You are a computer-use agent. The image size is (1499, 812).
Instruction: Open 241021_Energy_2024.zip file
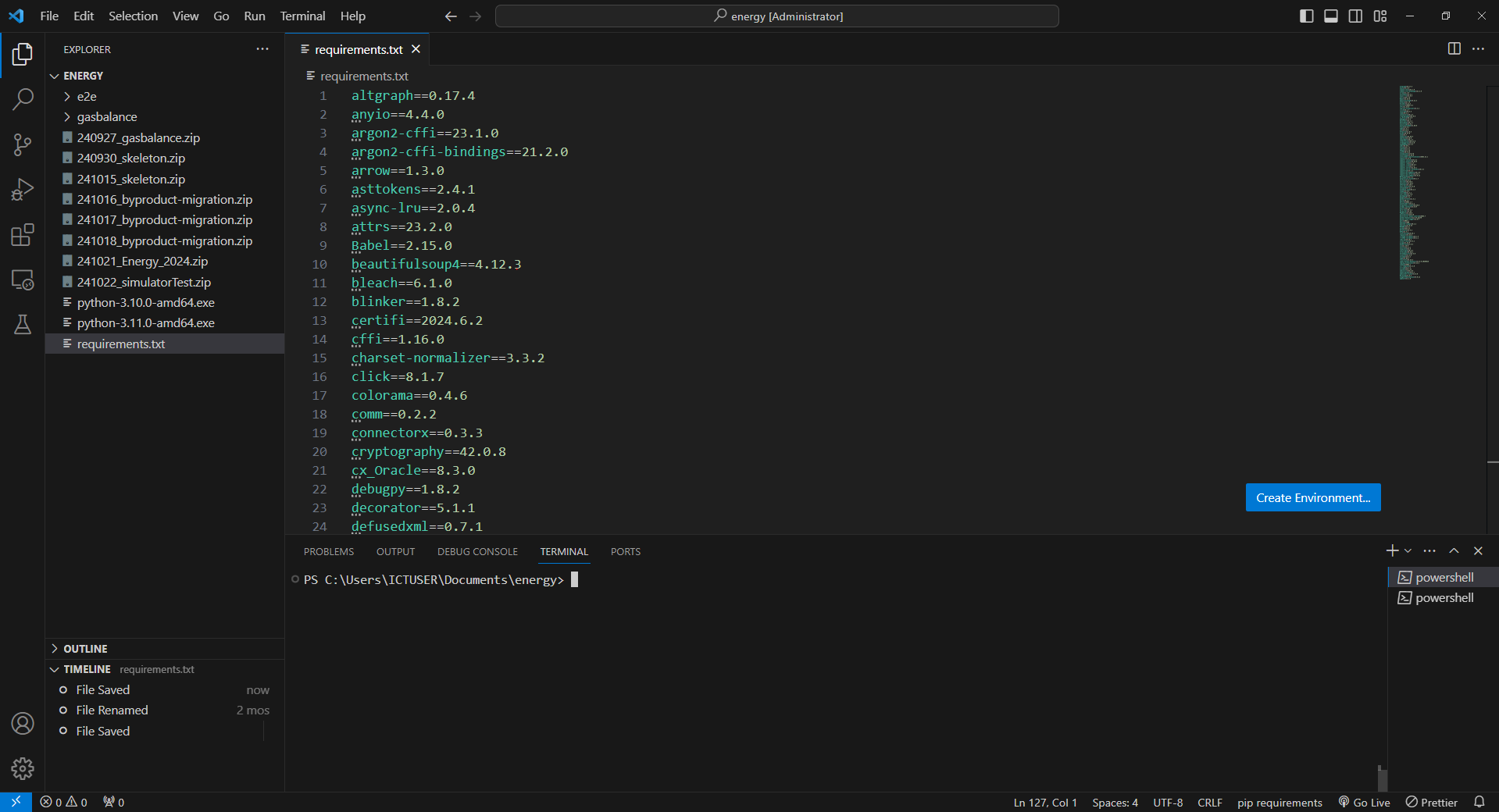point(164,261)
